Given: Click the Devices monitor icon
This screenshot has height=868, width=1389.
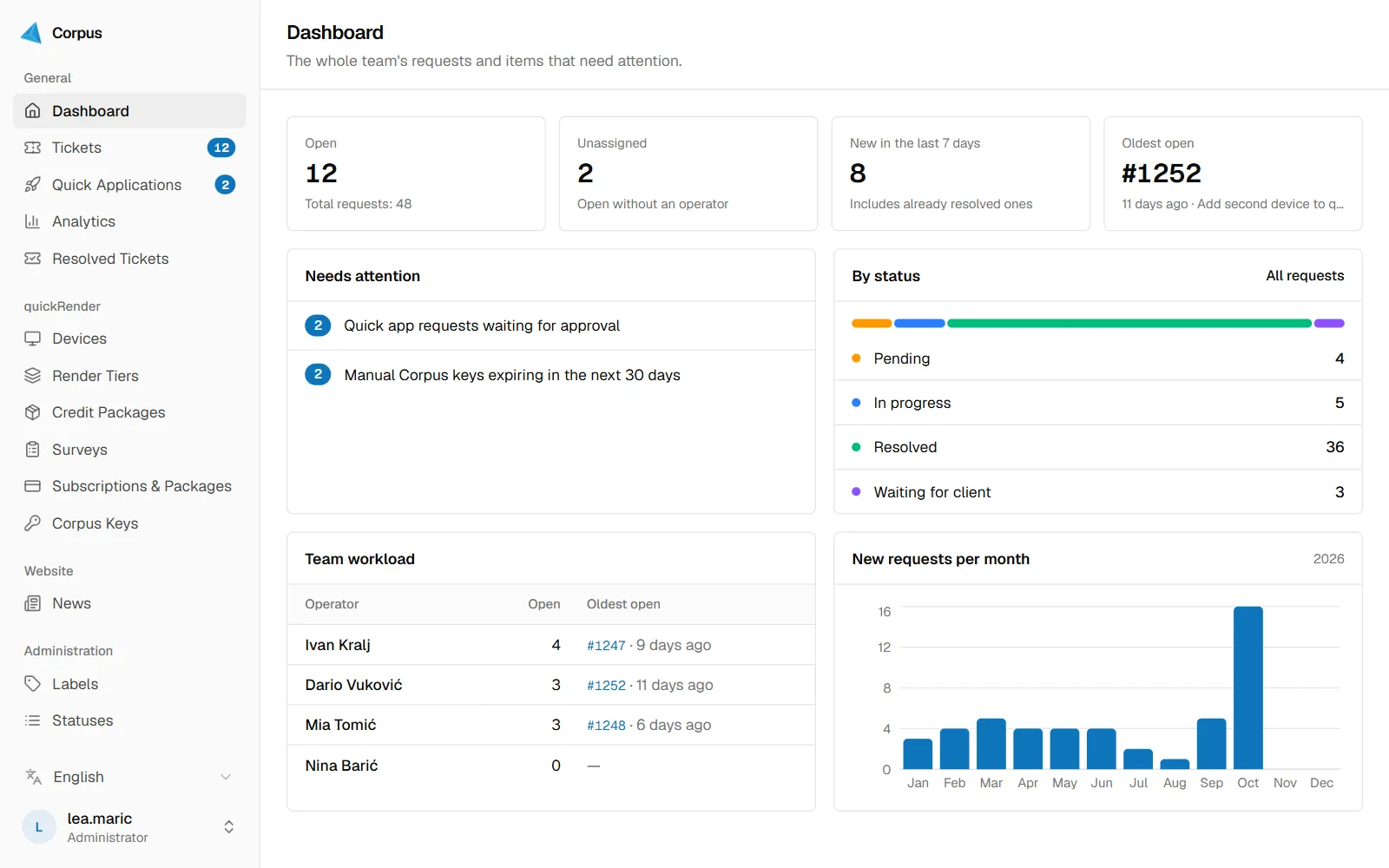Looking at the screenshot, I should coord(33,339).
